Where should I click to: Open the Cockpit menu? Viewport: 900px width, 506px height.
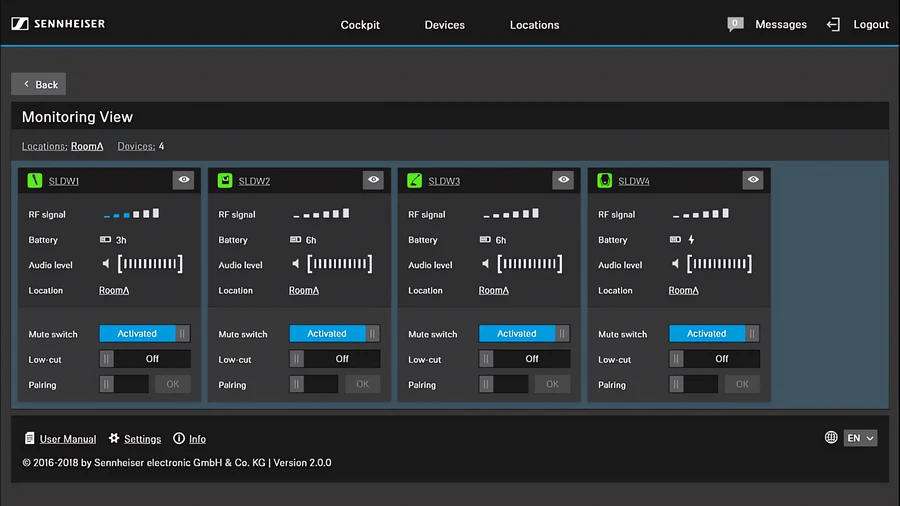tap(360, 25)
